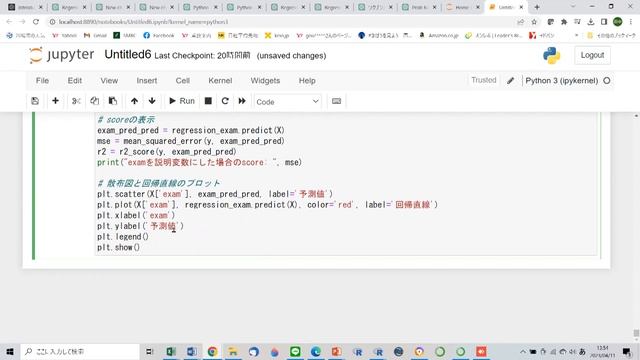
Task: Save and checkpoint the notebook
Action: [x=35, y=101]
